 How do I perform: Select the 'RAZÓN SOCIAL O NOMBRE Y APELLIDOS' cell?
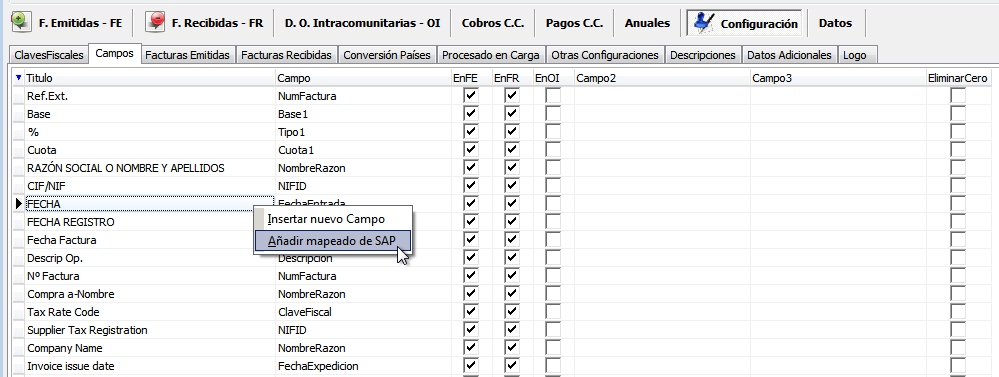pyautogui.click(x=149, y=168)
